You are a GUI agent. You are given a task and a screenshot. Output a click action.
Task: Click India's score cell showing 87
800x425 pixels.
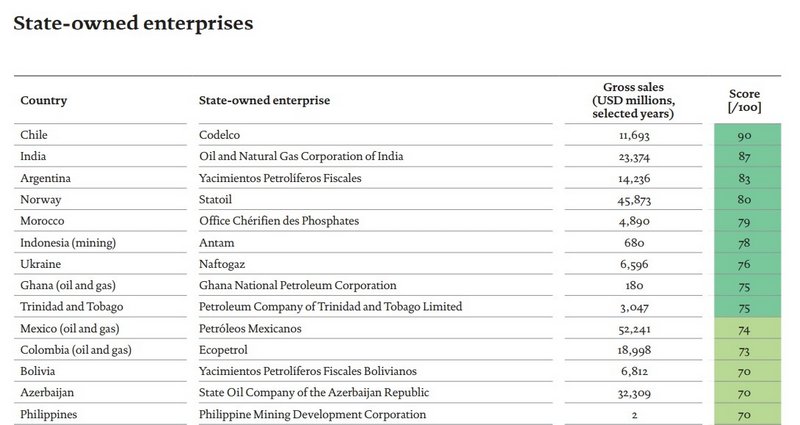744,156
